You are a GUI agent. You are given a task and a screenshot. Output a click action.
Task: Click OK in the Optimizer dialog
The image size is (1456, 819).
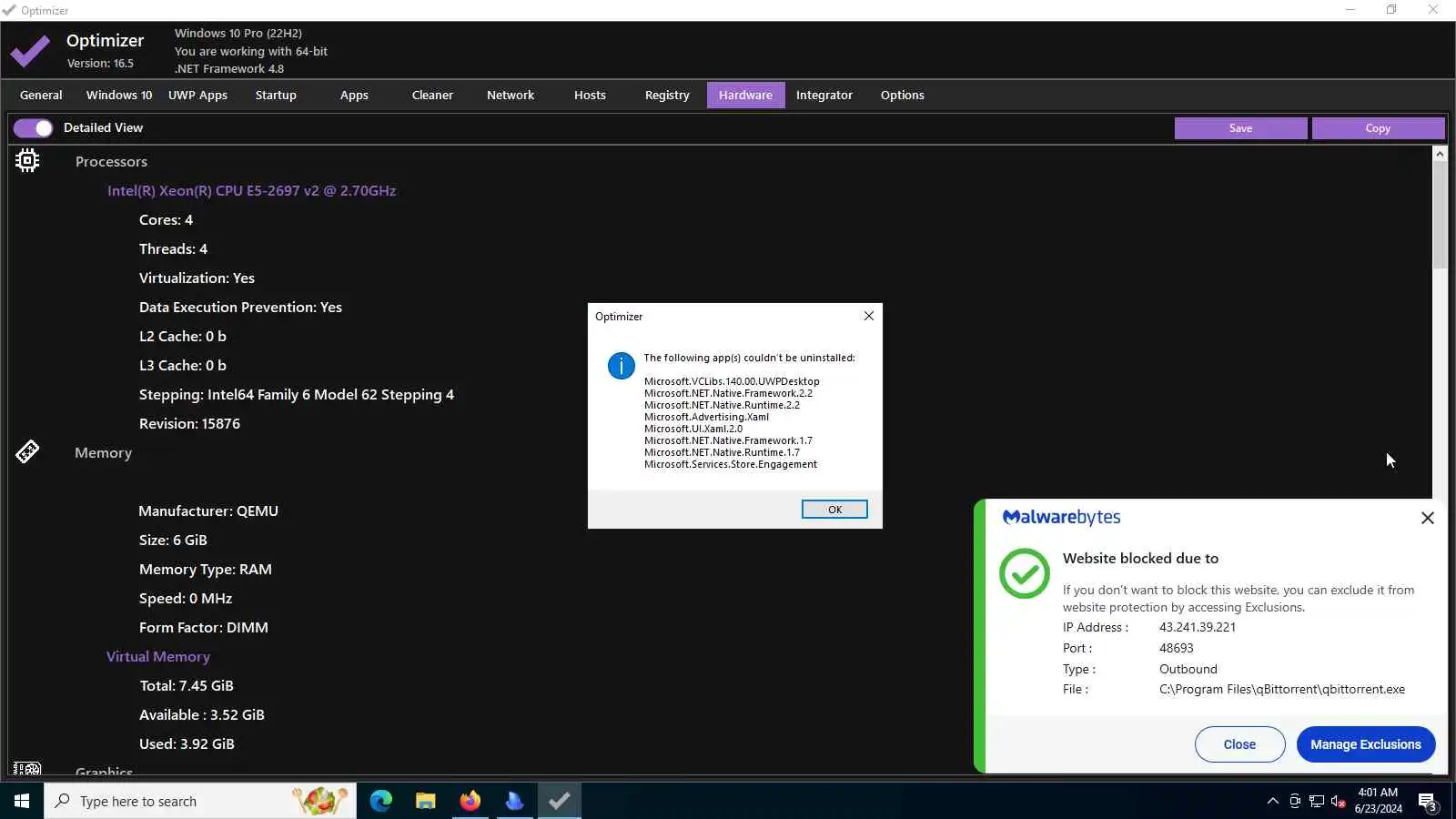point(834,510)
